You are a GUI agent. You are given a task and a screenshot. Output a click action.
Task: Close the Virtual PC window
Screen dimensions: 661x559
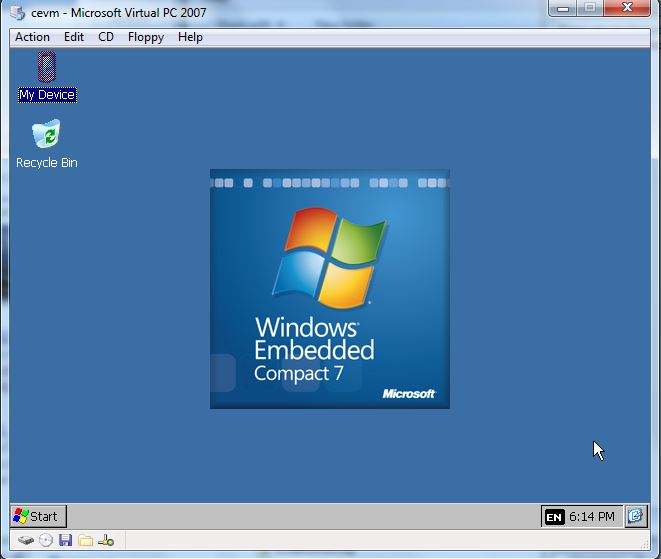627,8
